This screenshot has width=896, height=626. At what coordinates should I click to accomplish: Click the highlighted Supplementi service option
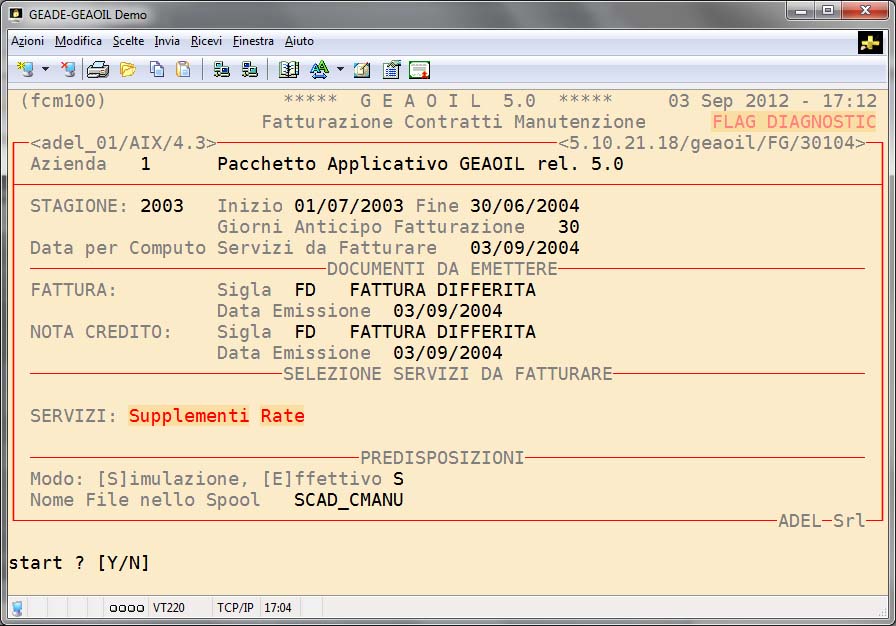(x=189, y=416)
